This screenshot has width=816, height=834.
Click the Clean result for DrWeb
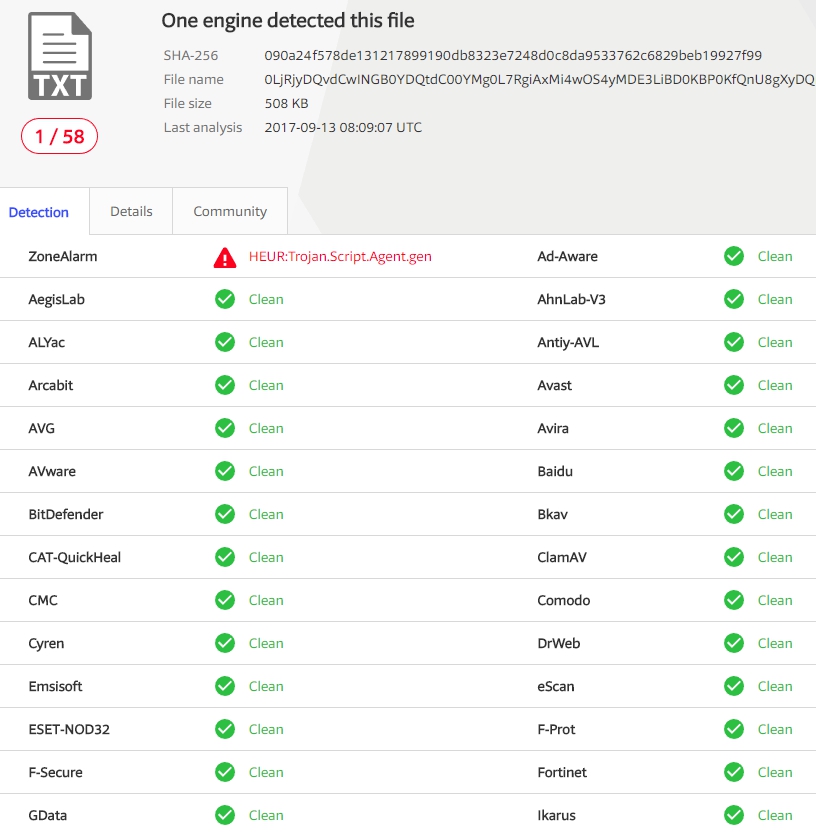(x=775, y=643)
